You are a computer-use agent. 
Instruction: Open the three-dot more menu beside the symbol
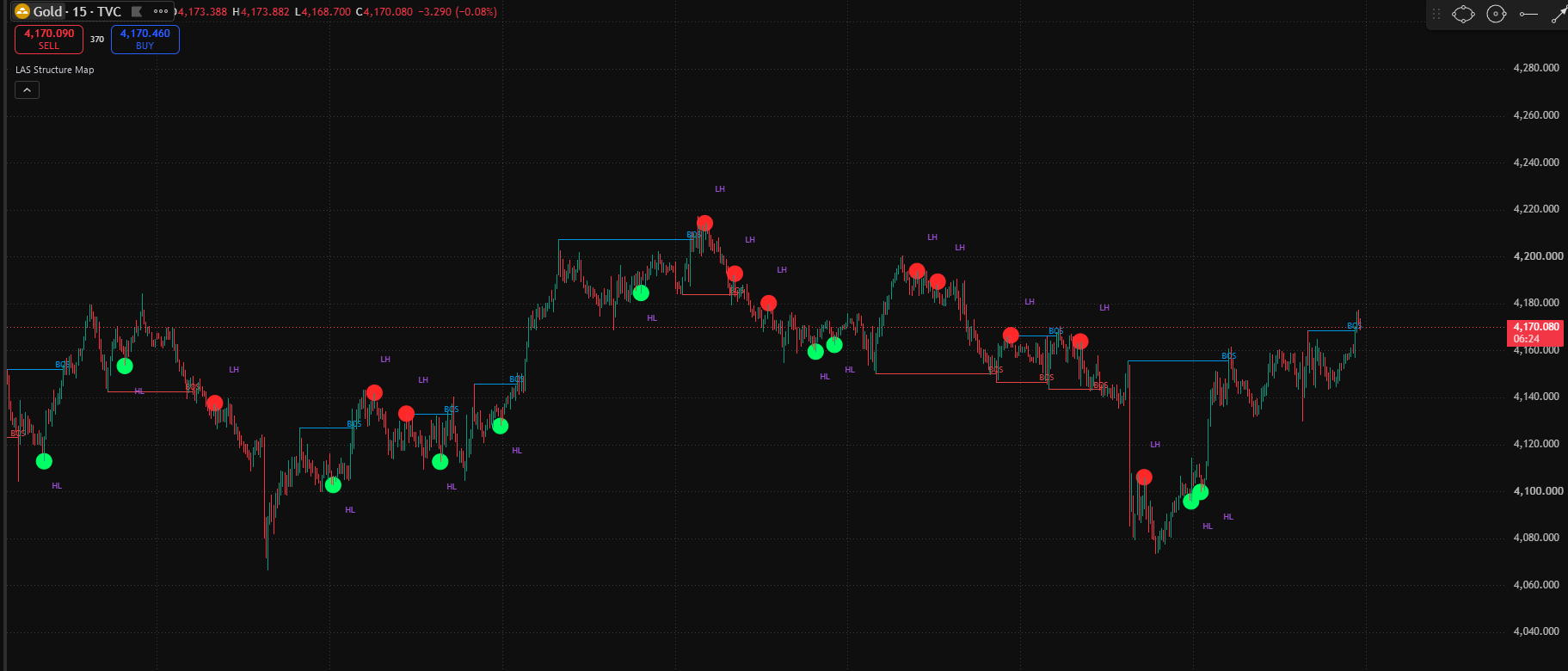(161, 12)
